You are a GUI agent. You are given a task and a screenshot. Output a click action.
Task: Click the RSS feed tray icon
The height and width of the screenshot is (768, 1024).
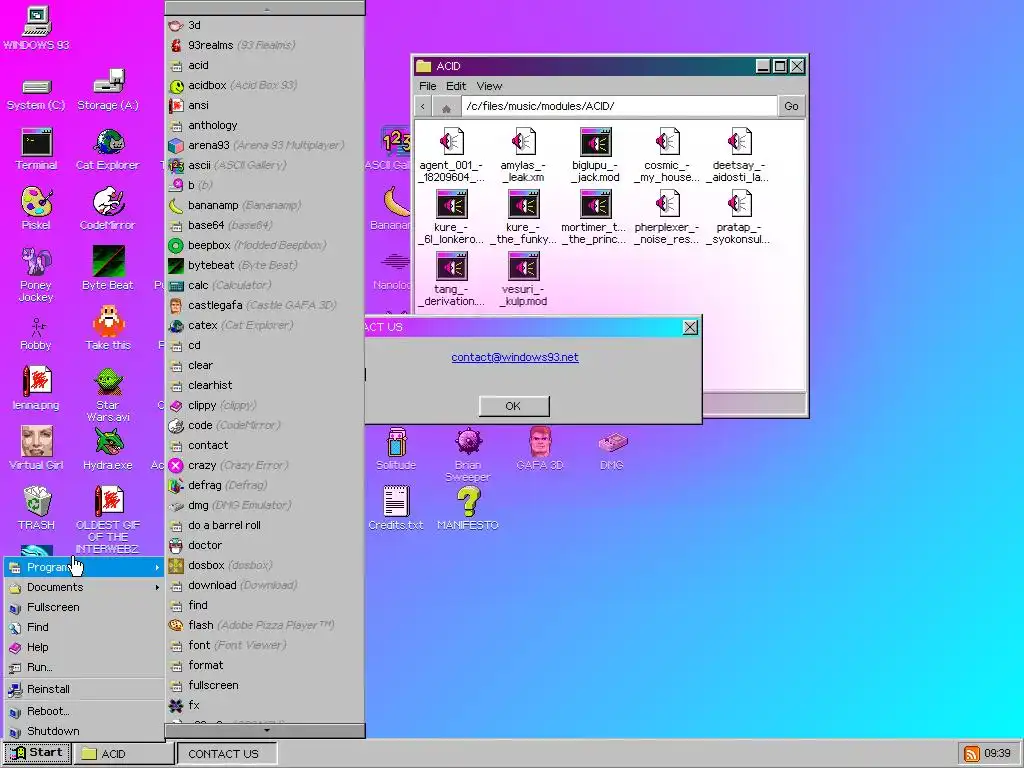972,753
